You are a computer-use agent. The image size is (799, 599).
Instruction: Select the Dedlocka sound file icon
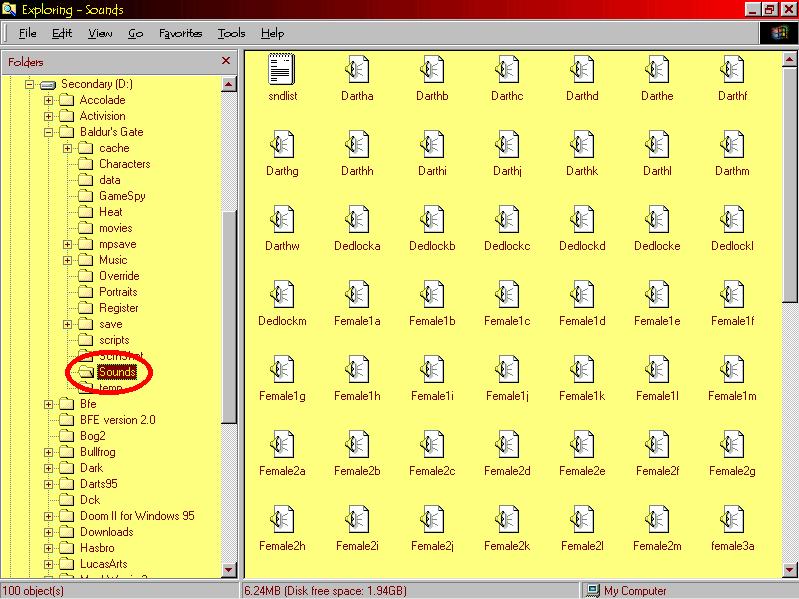[357, 221]
